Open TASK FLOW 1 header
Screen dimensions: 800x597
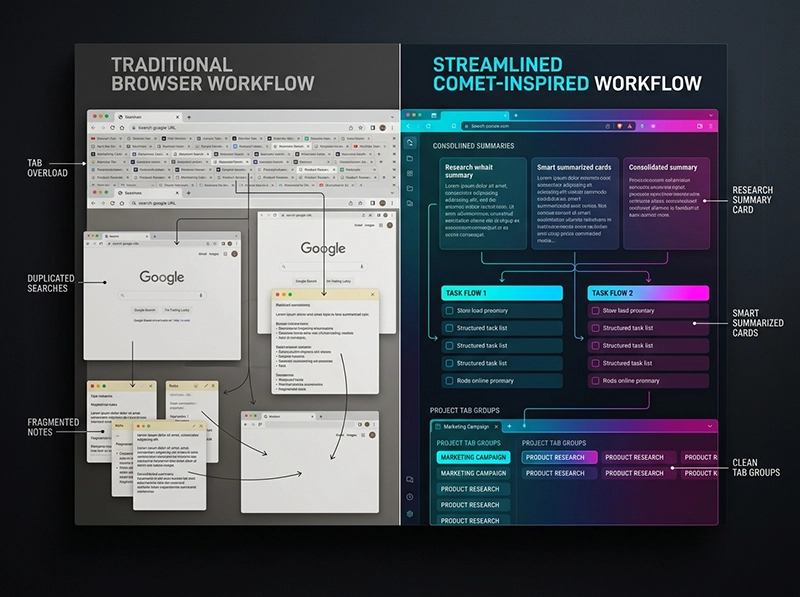tap(502, 293)
